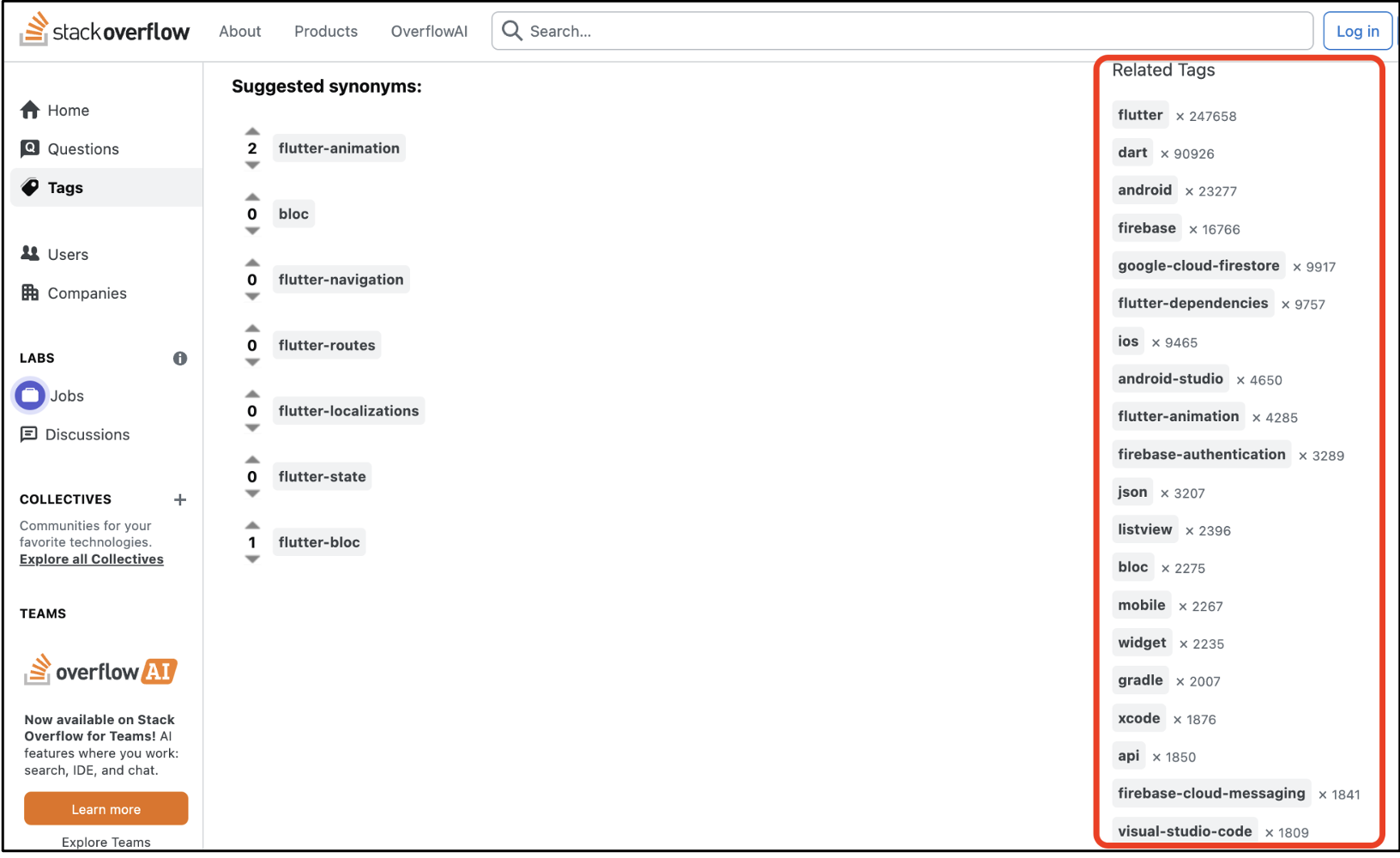Click the search magnifier icon
1400x858 pixels.
[512, 31]
